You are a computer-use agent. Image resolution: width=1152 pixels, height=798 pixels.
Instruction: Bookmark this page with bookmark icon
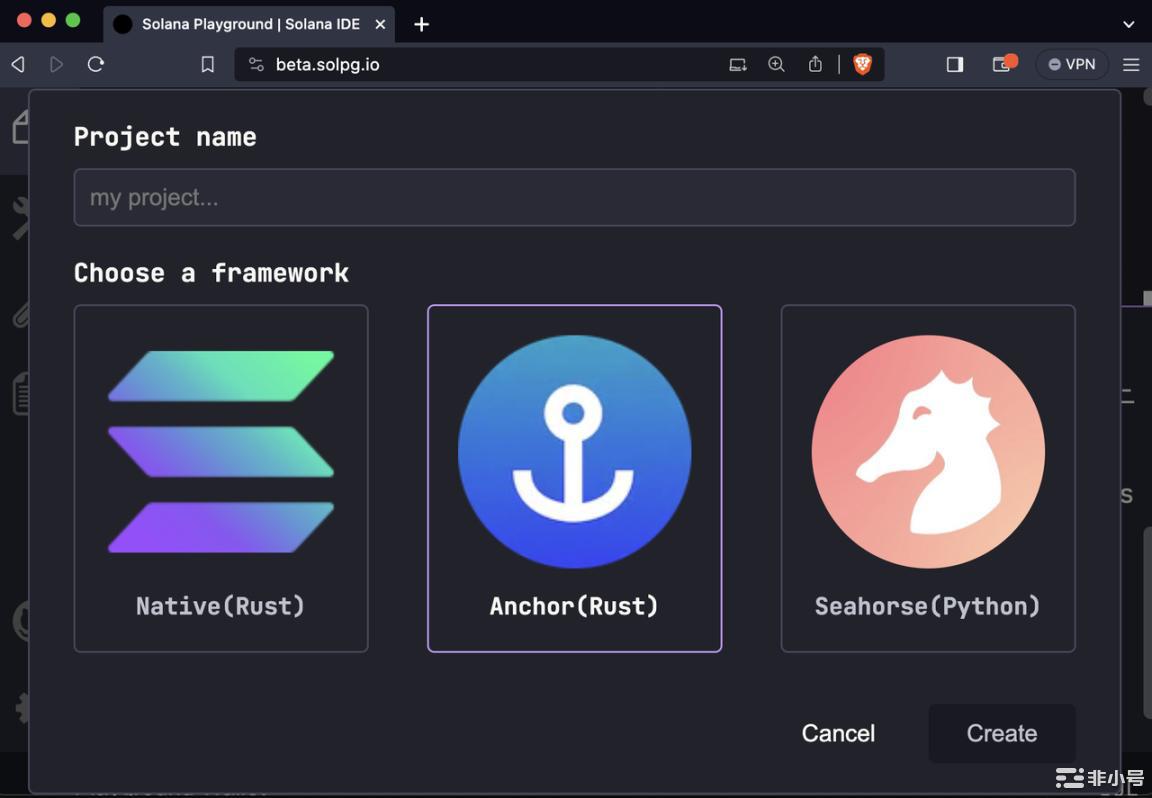tap(208, 64)
